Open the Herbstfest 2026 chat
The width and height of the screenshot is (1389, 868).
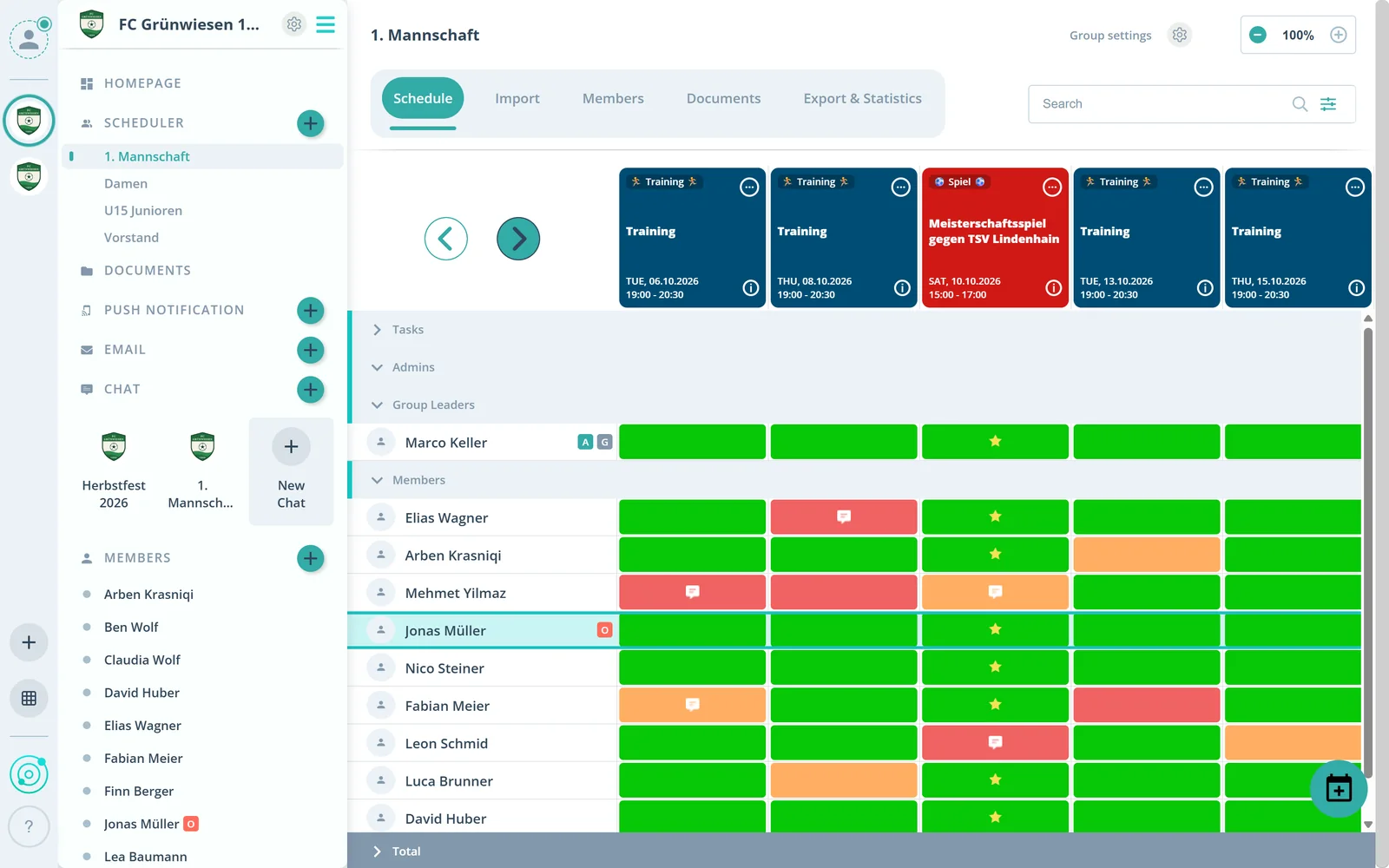[x=114, y=471]
